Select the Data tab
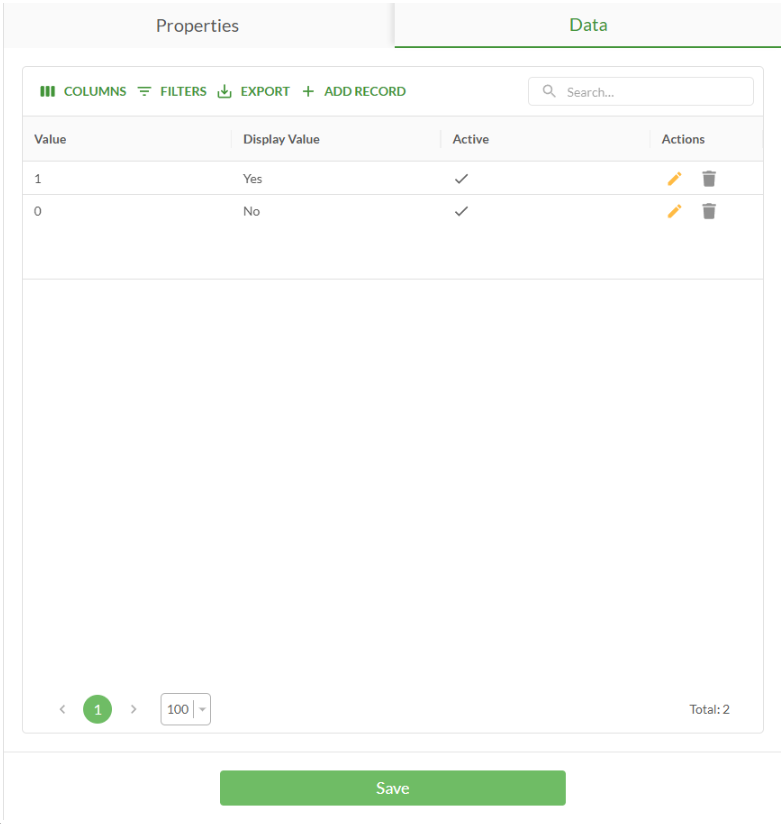Screen dimensions: 782x824 point(588,25)
